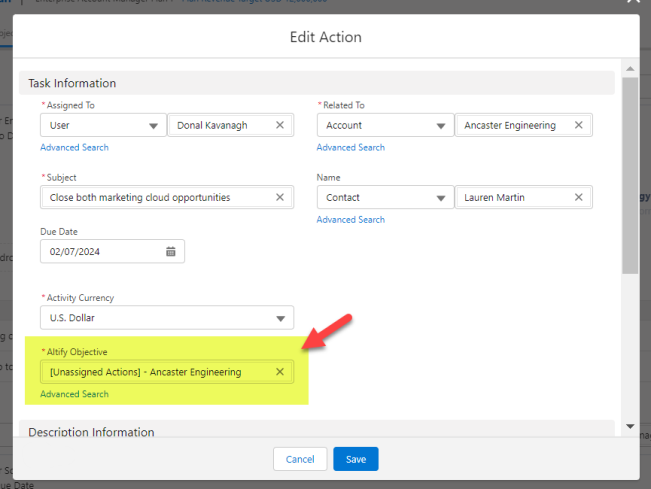
Task: Open the Name Contact type dropdown
Action: [385, 197]
